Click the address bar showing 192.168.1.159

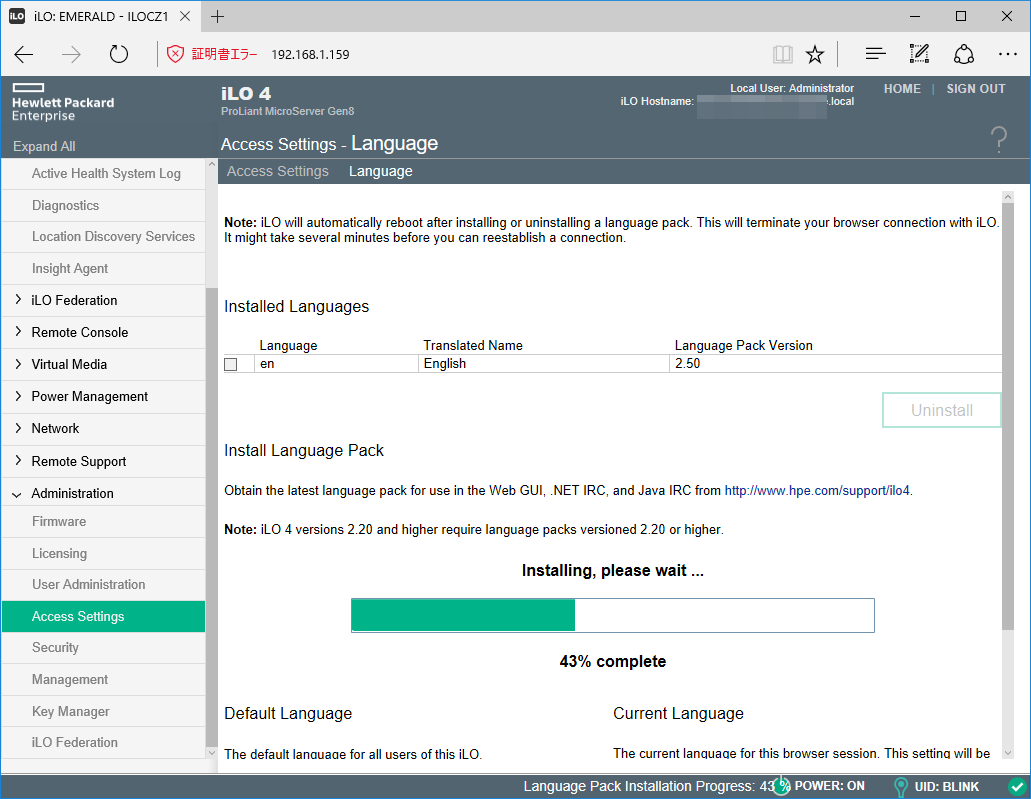(x=310, y=55)
